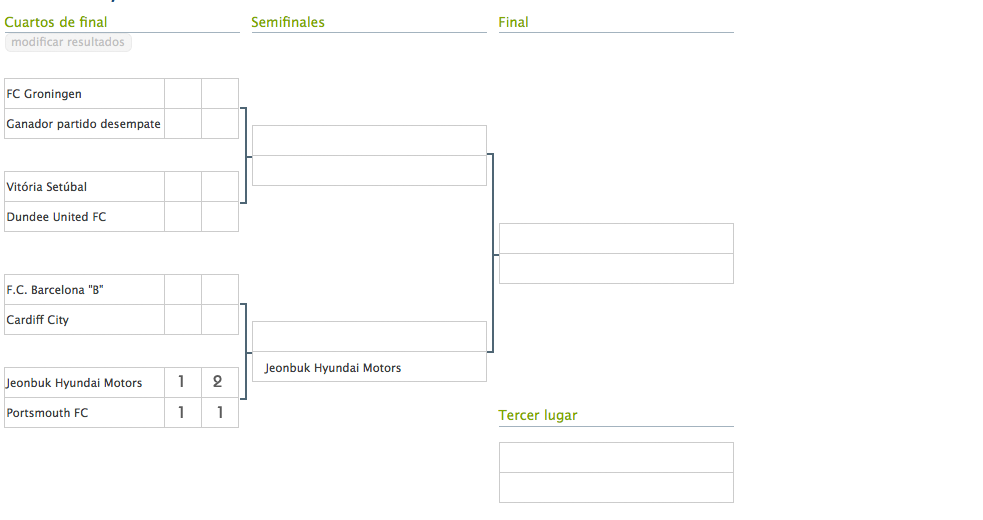The height and width of the screenshot is (520, 983).
Task: Click Cardiff City's second empty score box
Action: coord(220,320)
